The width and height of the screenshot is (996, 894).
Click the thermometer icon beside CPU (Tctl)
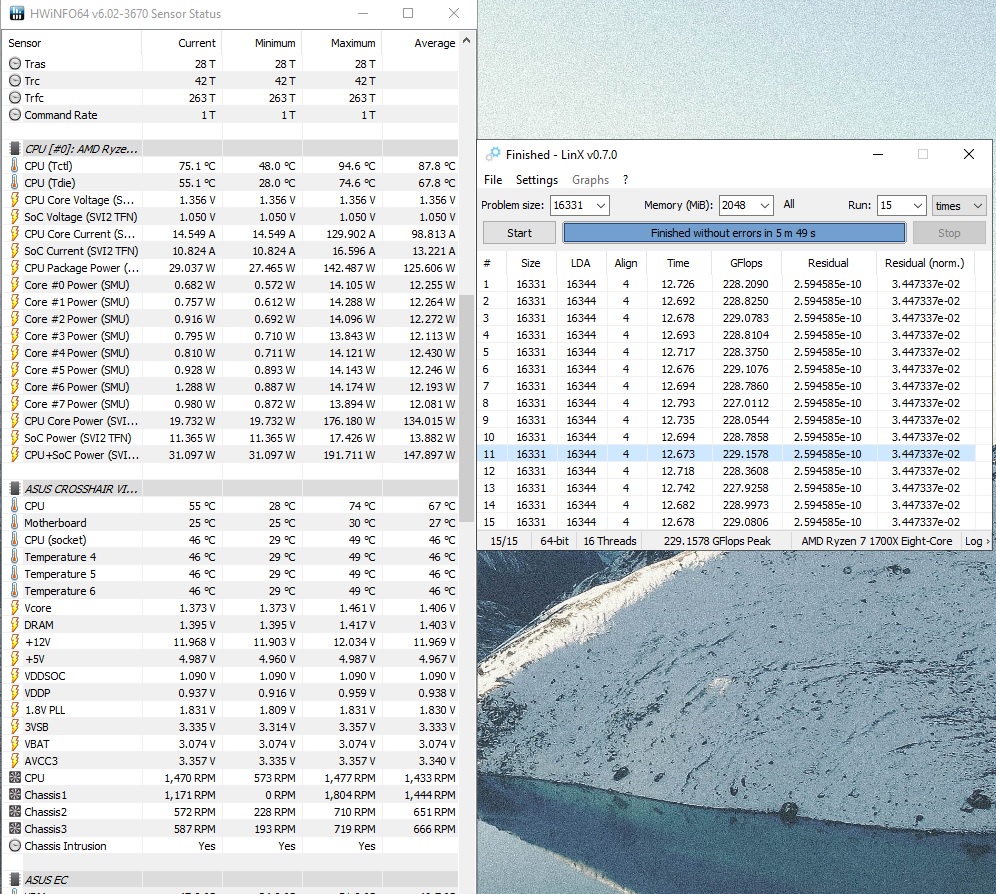tap(14, 166)
